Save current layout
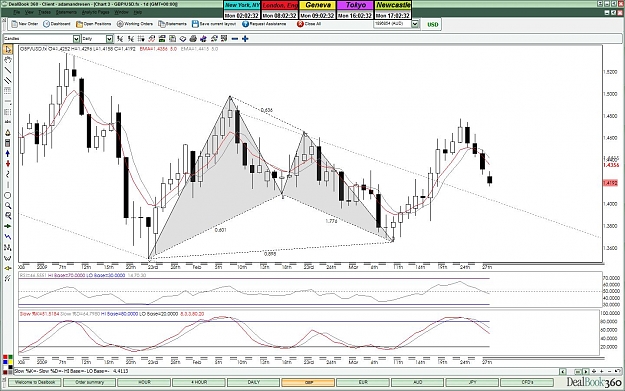This screenshot has width=625, height=391. pos(214,24)
